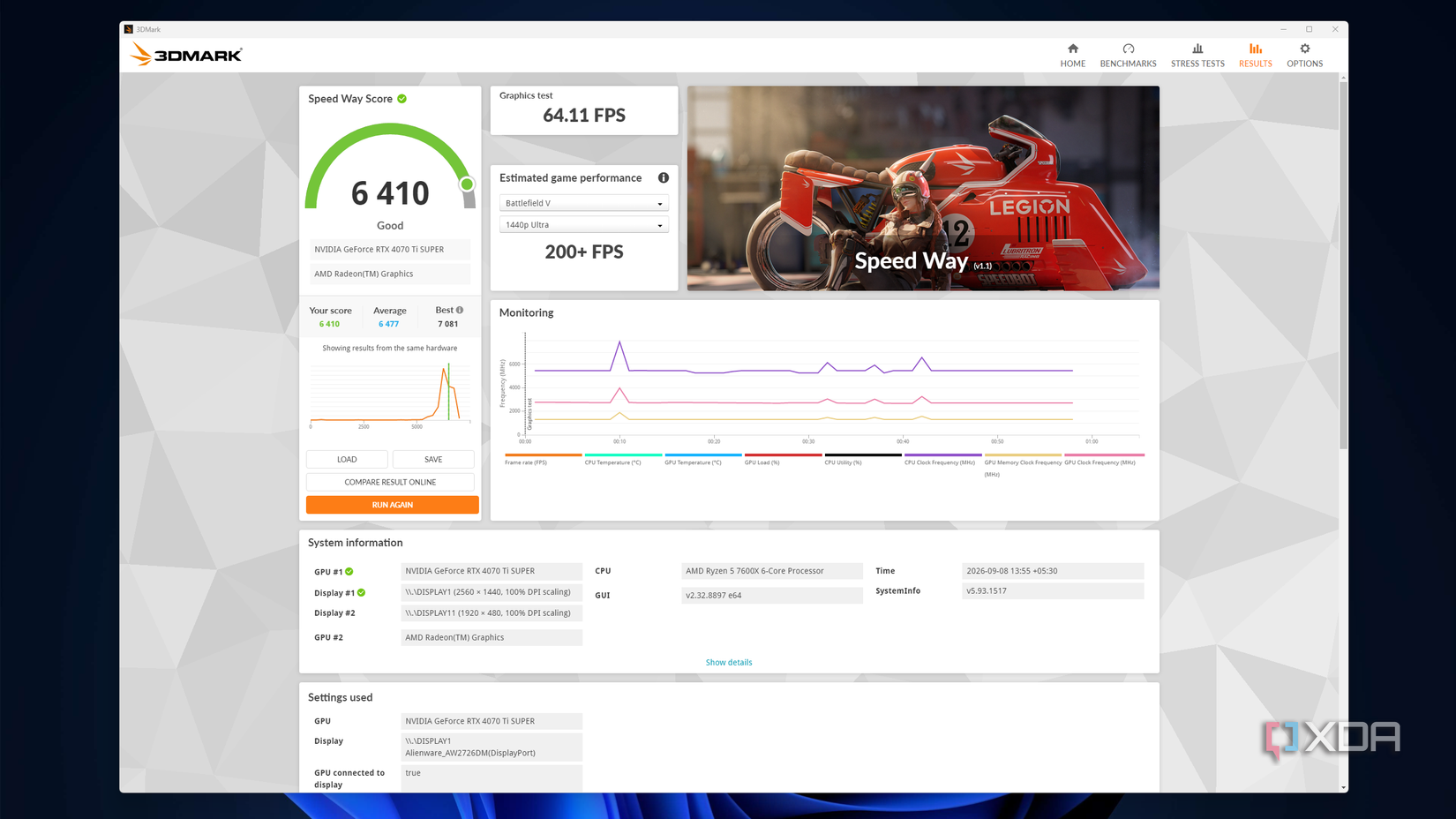Click the Speed Way benchmark artwork

923,188
